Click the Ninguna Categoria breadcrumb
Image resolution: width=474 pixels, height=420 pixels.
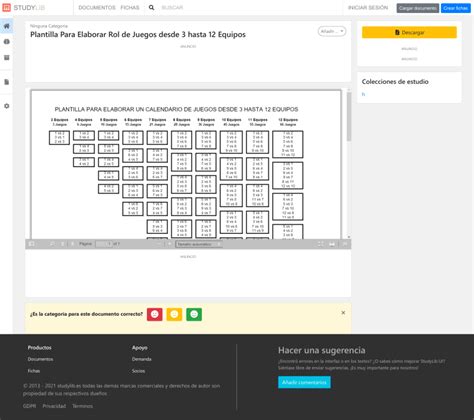[49, 26]
